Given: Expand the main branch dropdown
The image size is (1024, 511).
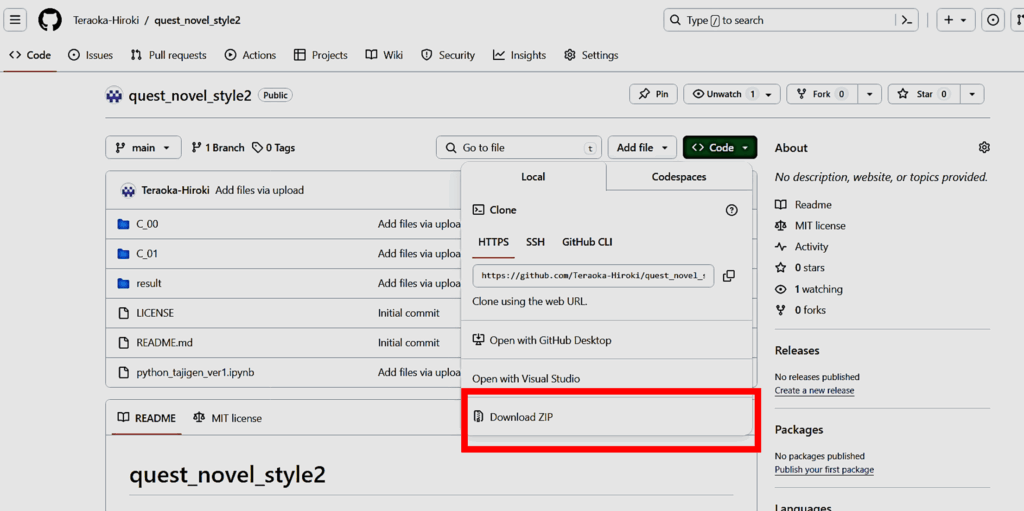Looking at the screenshot, I should click(143, 148).
